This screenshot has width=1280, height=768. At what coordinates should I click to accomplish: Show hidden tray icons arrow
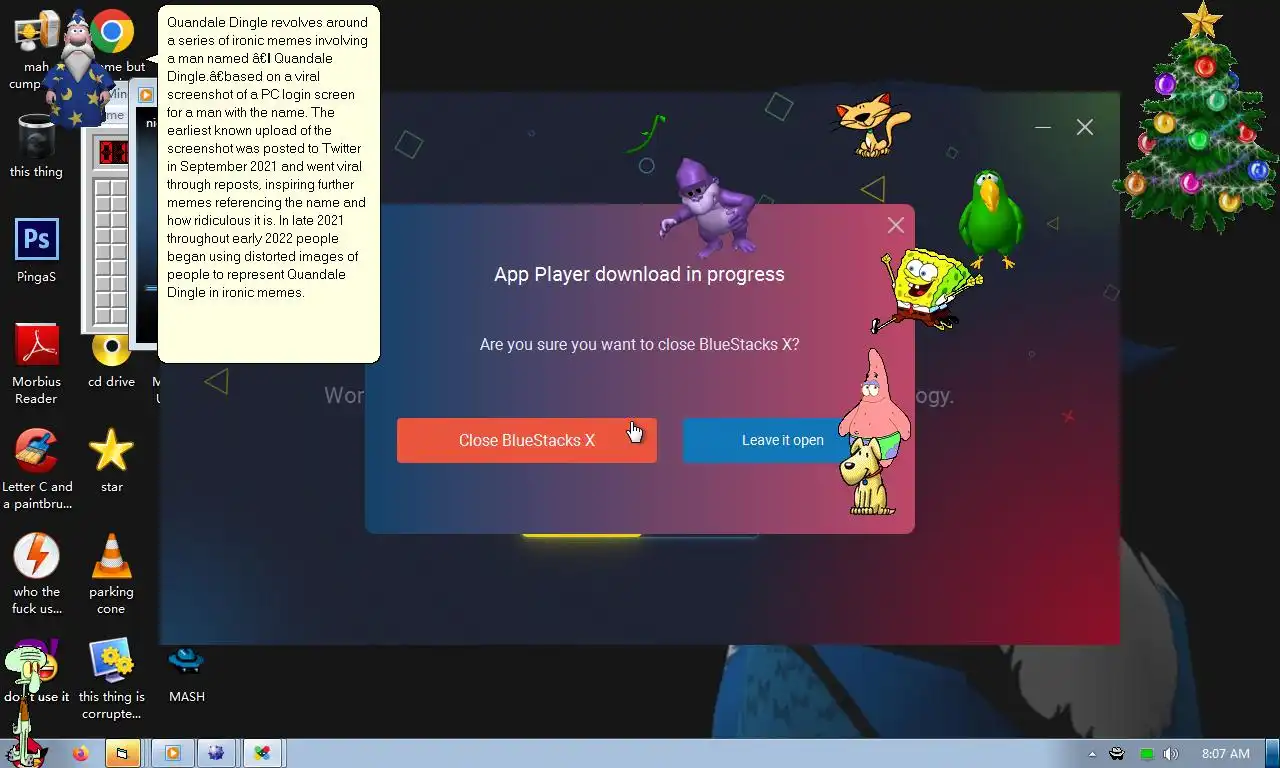(1092, 754)
